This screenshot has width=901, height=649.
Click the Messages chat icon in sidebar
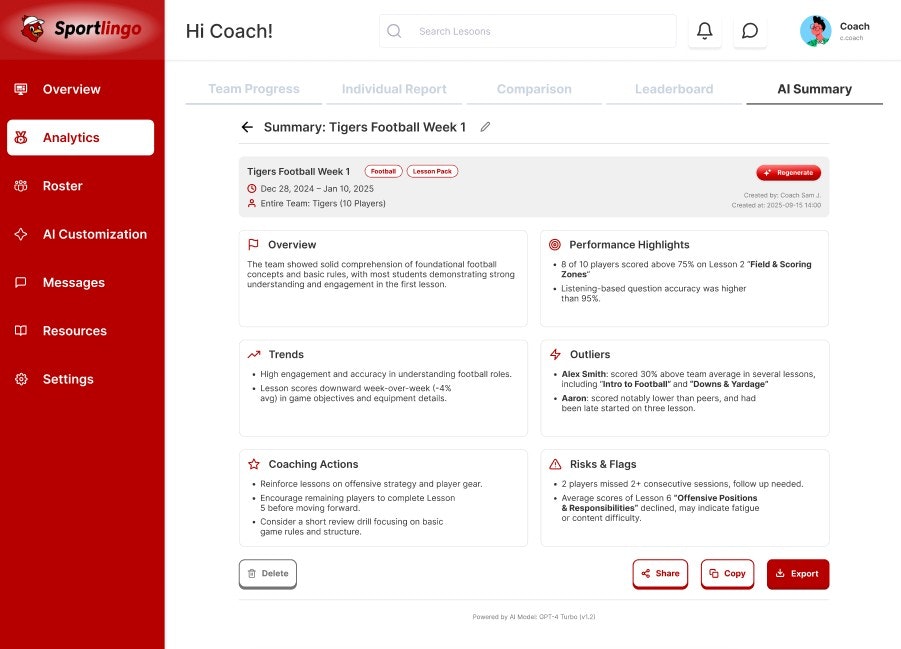click(x=21, y=282)
